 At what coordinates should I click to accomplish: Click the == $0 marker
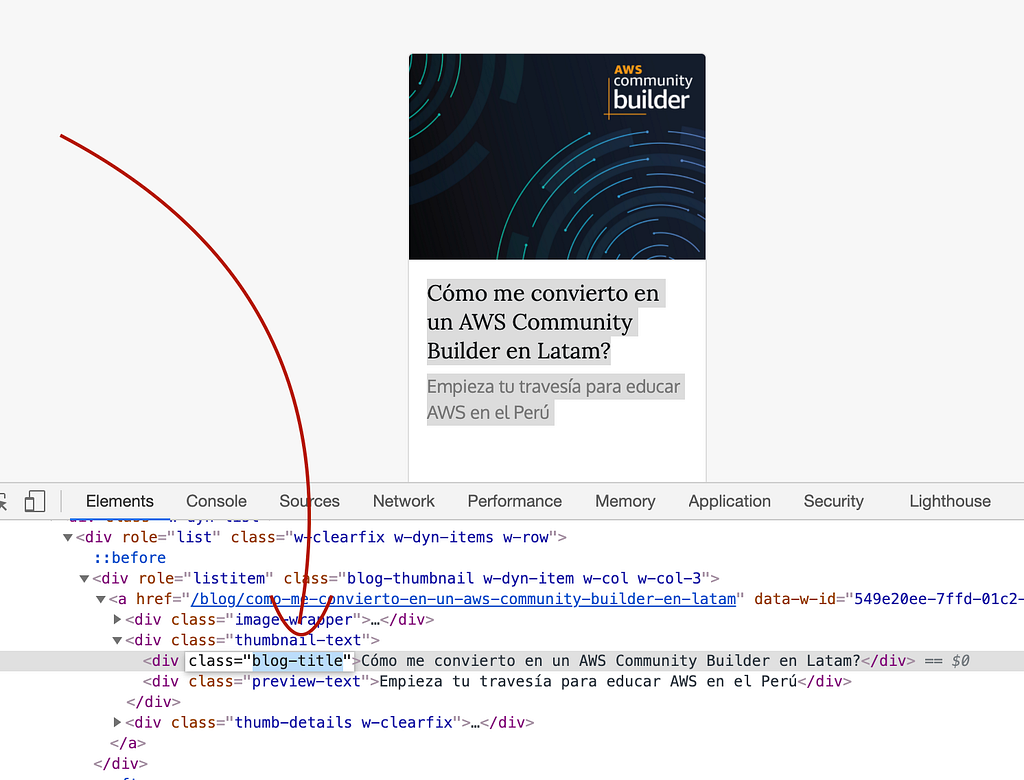point(947,661)
